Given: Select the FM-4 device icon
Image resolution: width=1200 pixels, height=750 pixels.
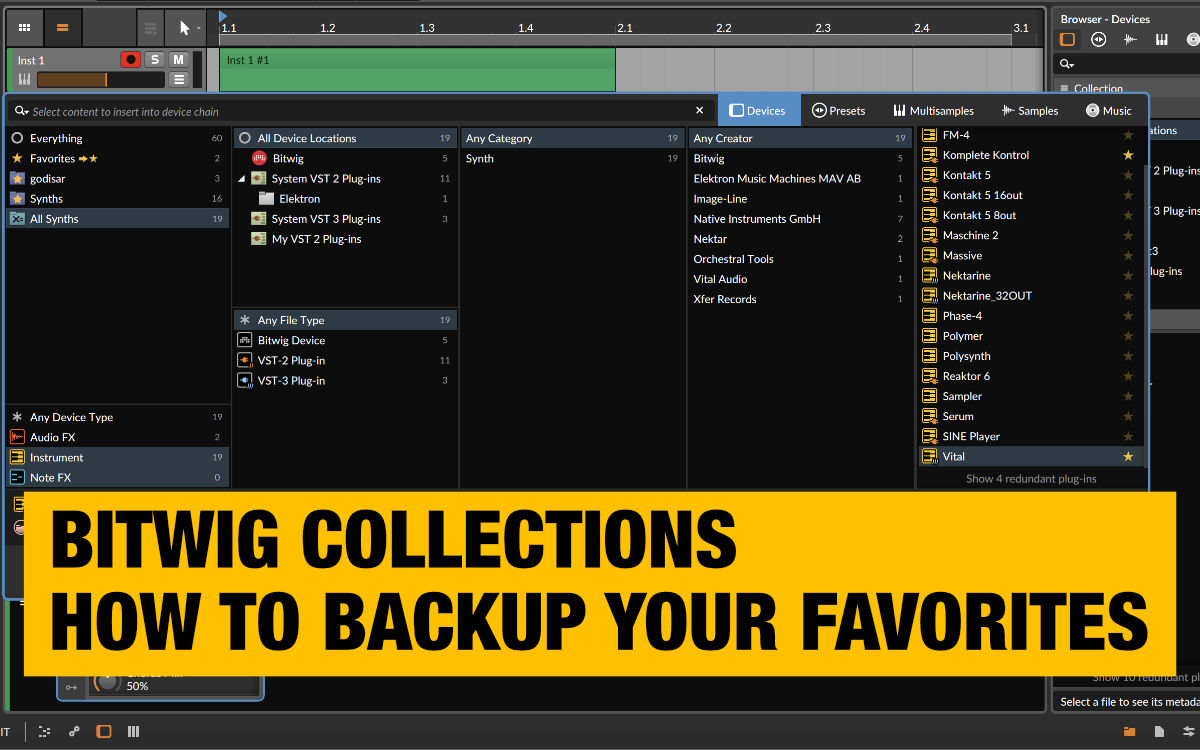Looking at the screenshot, I should 929,135.
